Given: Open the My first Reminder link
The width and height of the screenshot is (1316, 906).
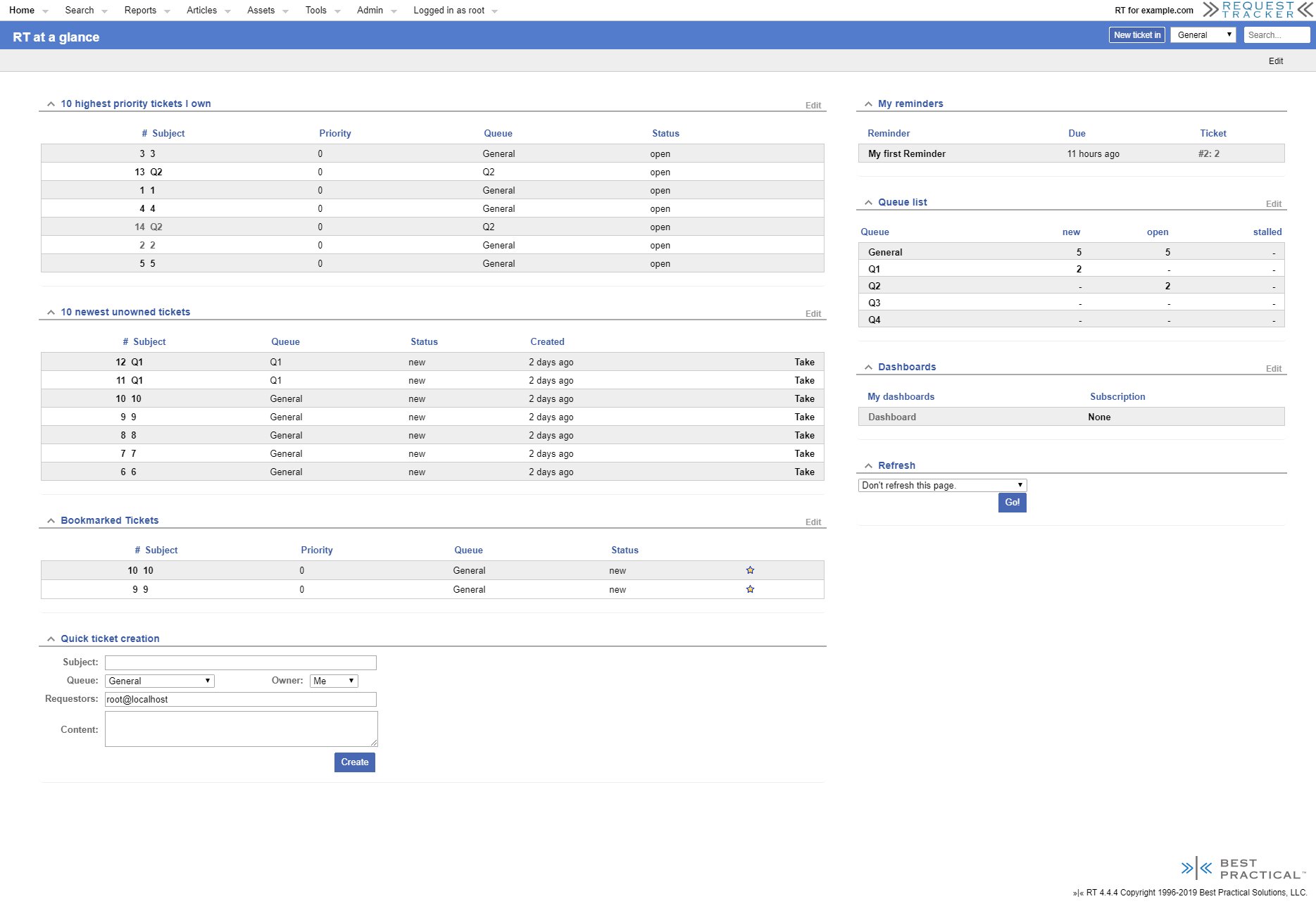Looking at the screenshot, I should 906,153.
